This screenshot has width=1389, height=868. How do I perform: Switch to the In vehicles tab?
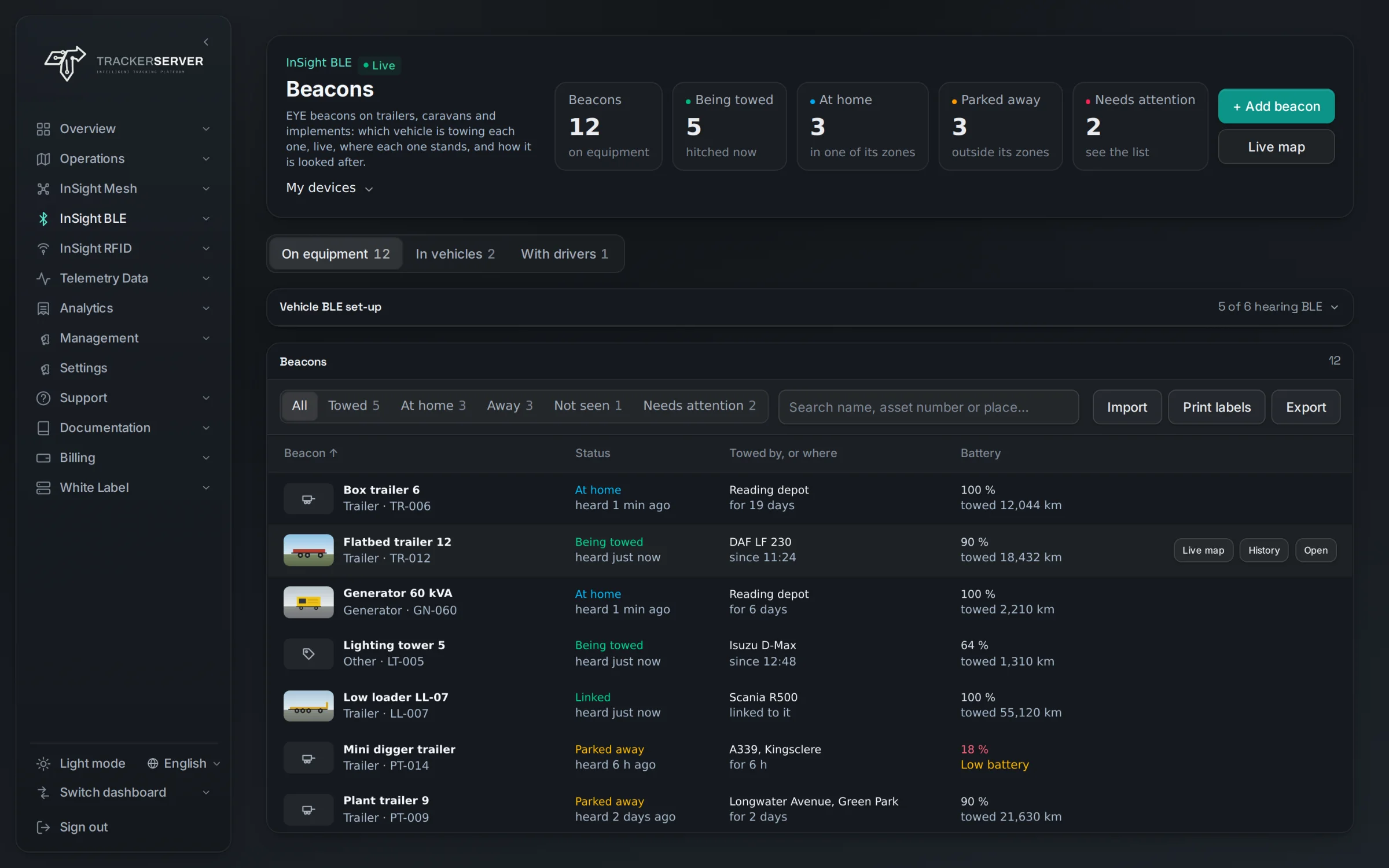[455, 253]
